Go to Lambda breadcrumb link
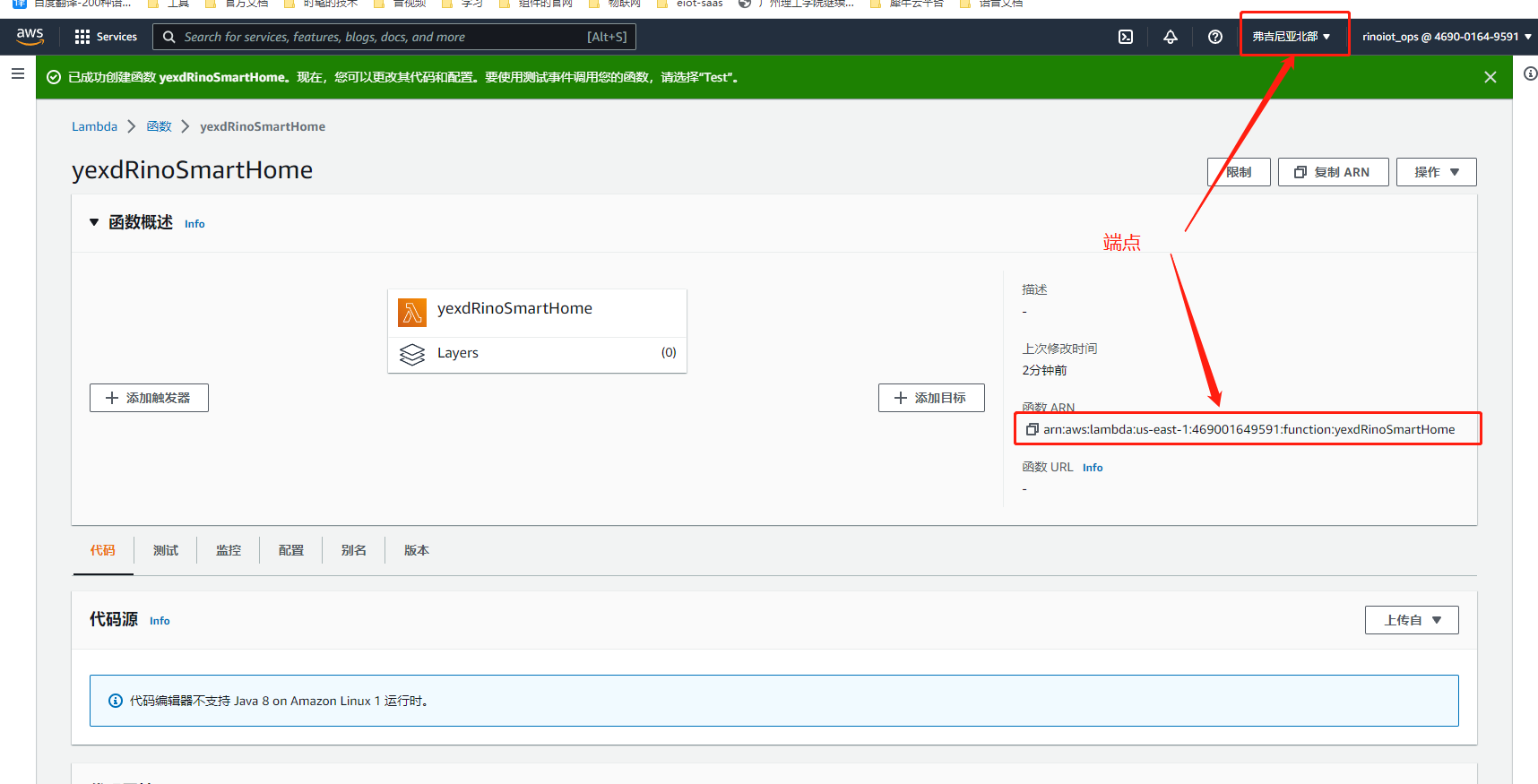Image resolution: width=1538 pixels, height=784 pixels. point(94,126)
